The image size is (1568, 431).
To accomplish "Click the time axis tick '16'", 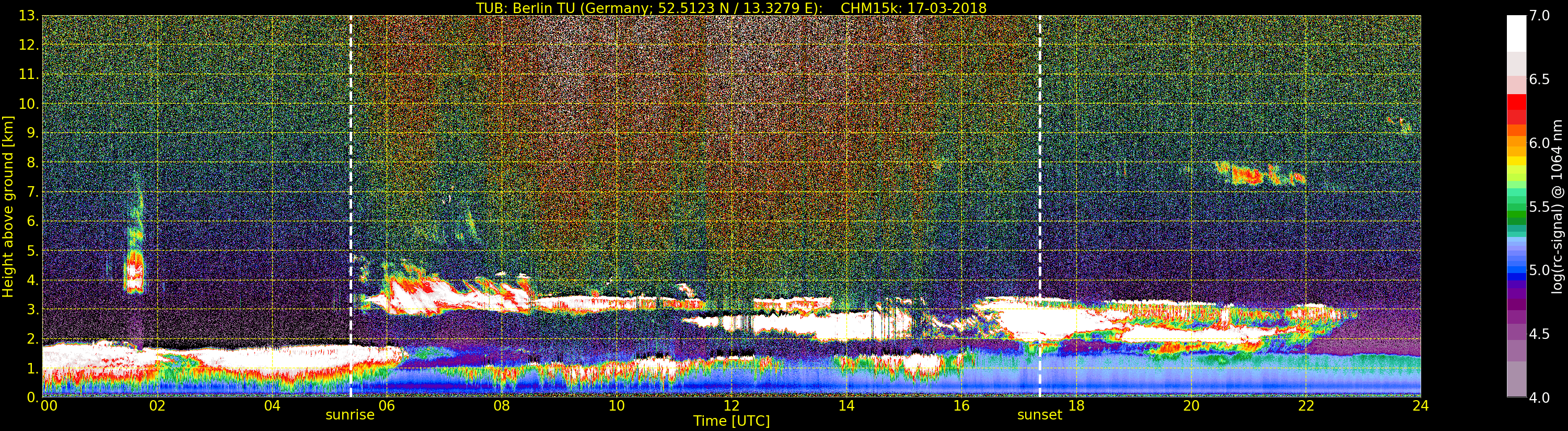I will [961, 405].
